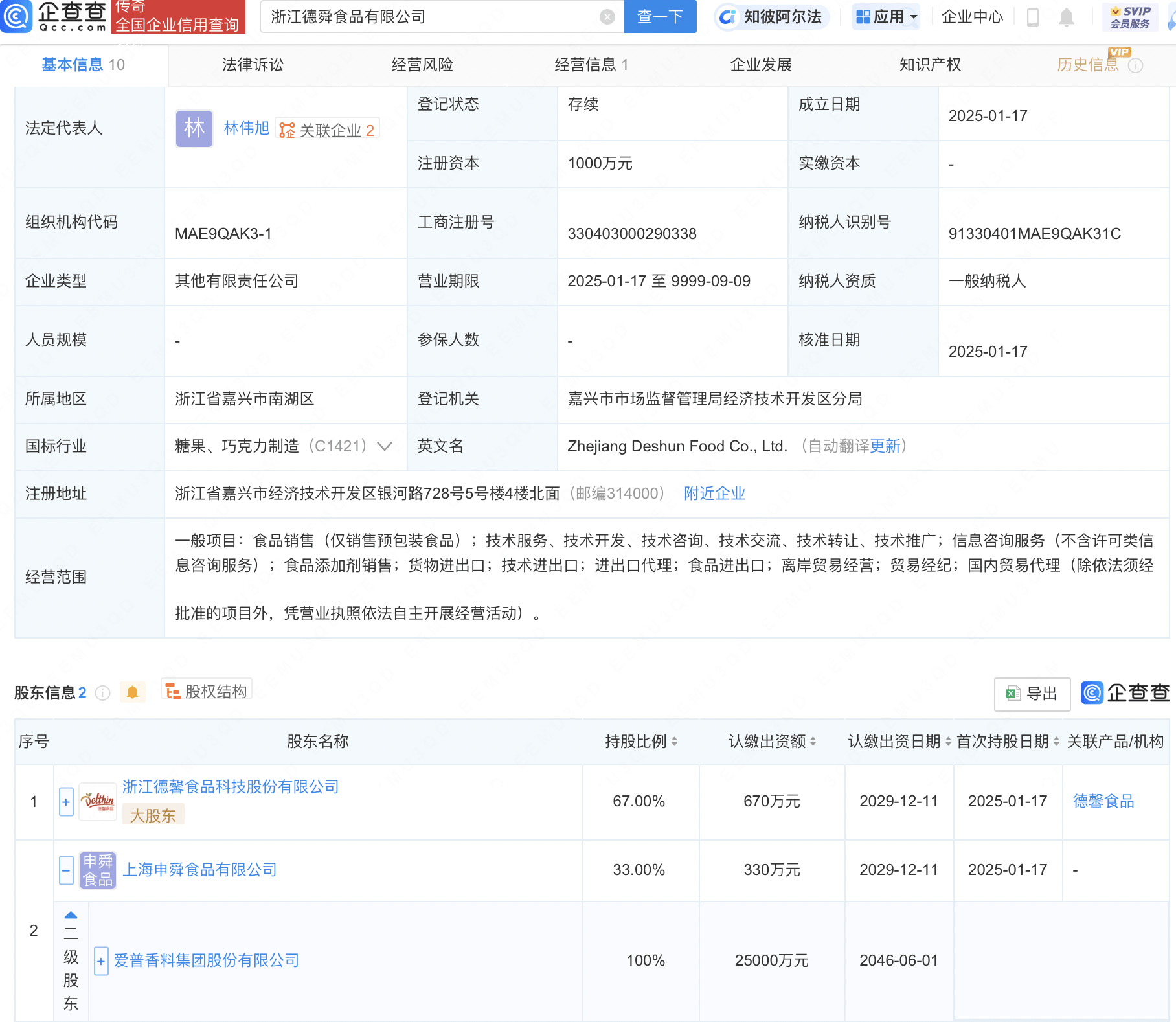The image size is (1176, 1022).
Task: Open SVIP 会员服务
Action: pos(1130,17)
